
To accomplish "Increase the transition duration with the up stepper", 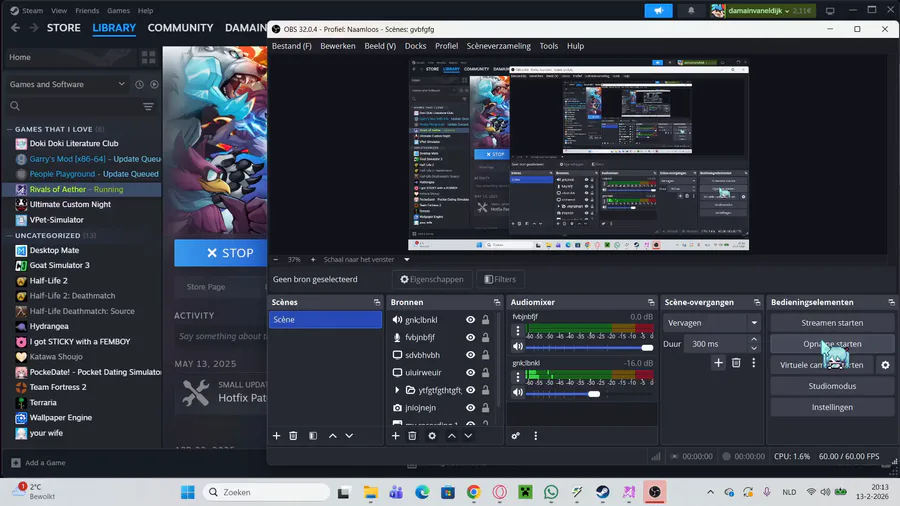I will (x=754, y=340).
